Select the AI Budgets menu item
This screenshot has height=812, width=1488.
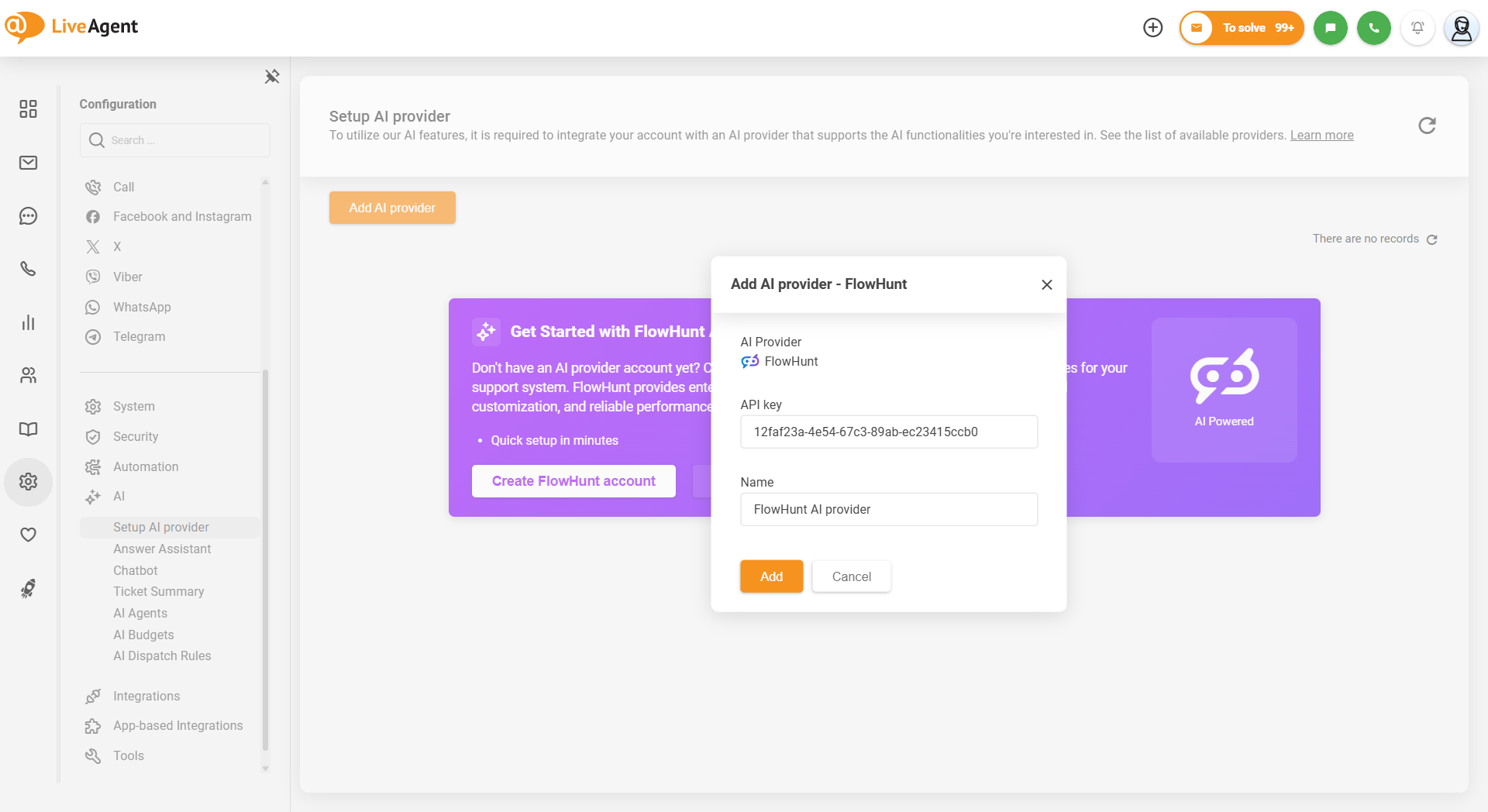[x=143, y=635]
